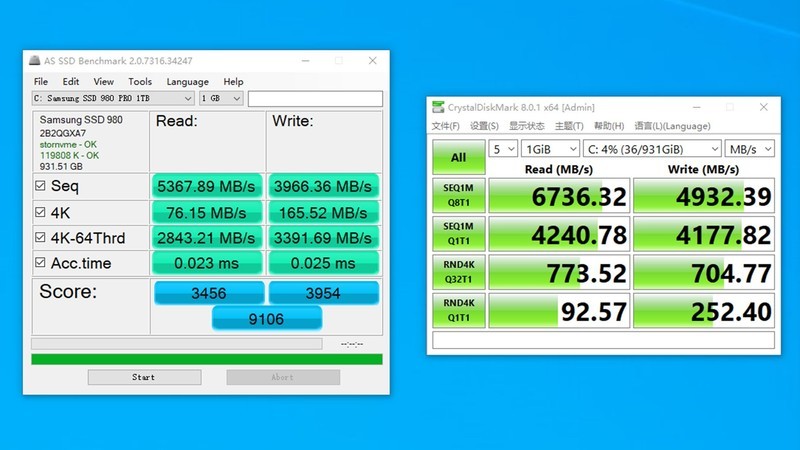Click the 2B2QGXA7 firmware text
Viewport: 800px width, 450px height.
(63, 133)
